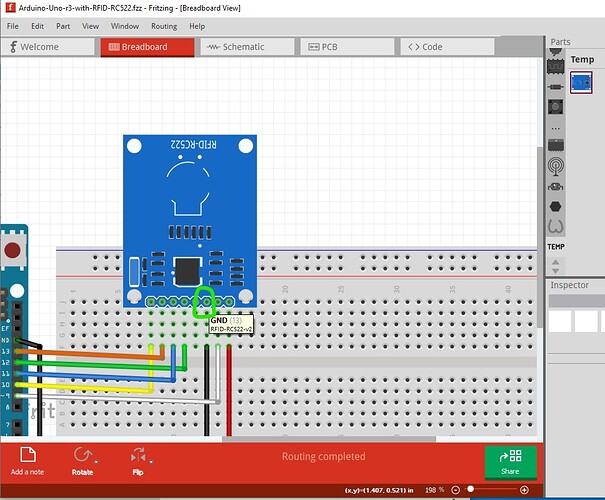This screenshot has width=605, height=500.
Task: Open the Window menu
Action: 125,26
